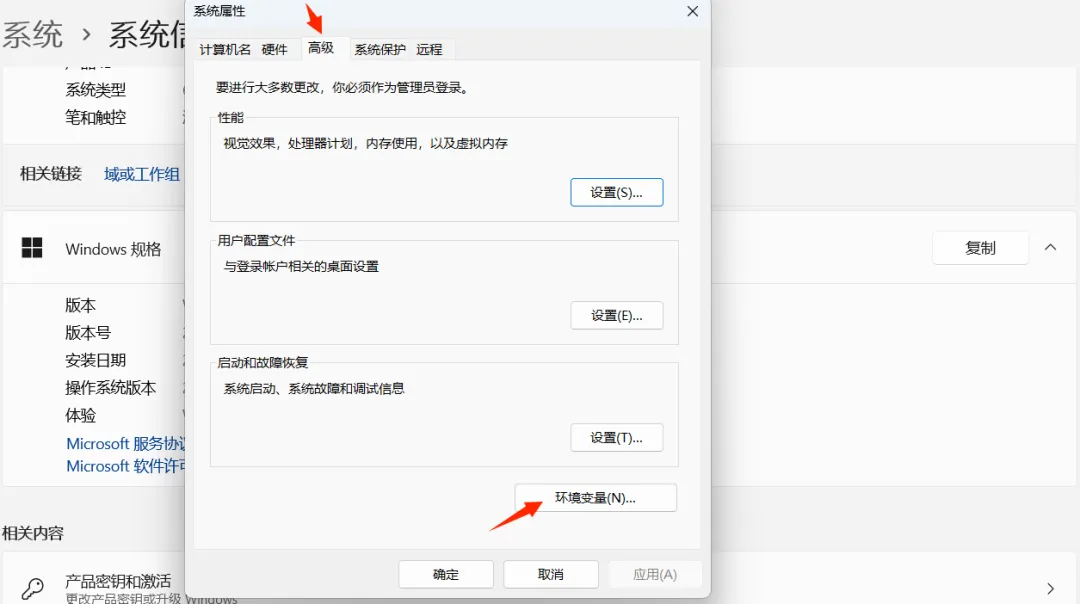Switch to the 系统保护 tab

click(379, 48)
